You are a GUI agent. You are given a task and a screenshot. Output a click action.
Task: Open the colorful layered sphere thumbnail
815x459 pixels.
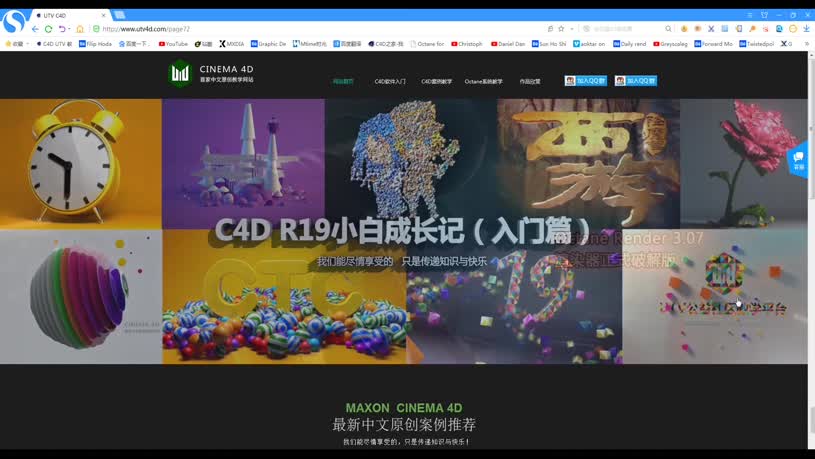click(81, 297)
